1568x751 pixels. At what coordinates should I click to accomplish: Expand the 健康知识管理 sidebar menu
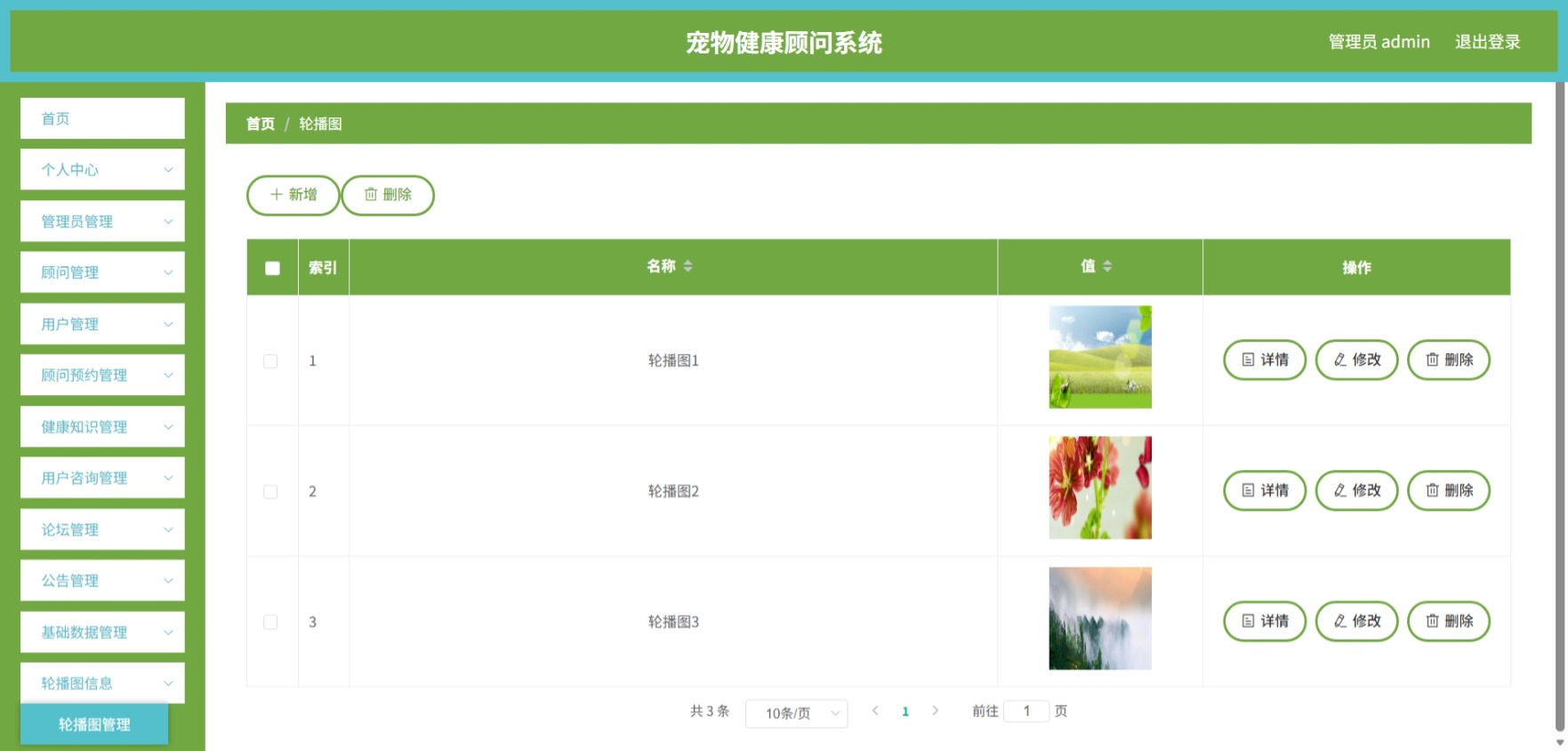[102, 427]
